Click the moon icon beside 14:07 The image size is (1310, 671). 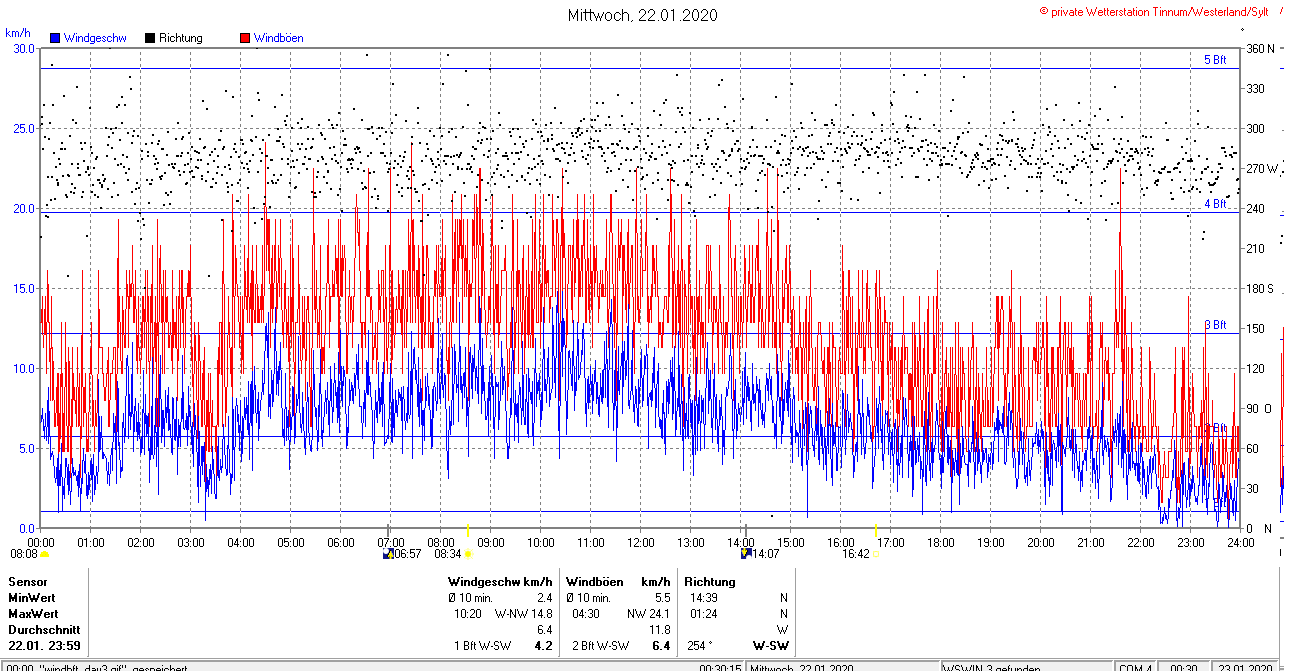tap(746, 553)
